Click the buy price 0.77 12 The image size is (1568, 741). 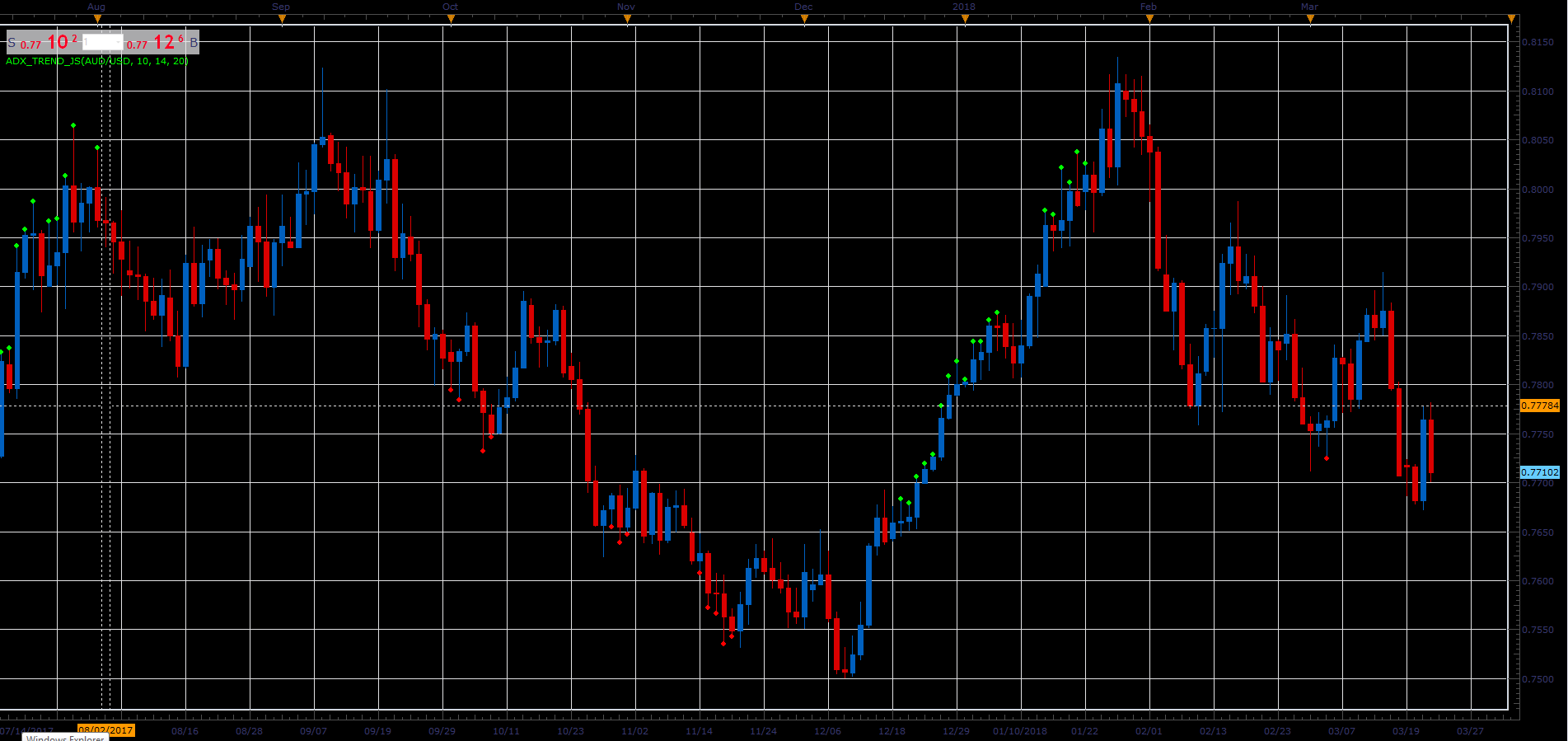pyautogui.click(x=155, y=42)
